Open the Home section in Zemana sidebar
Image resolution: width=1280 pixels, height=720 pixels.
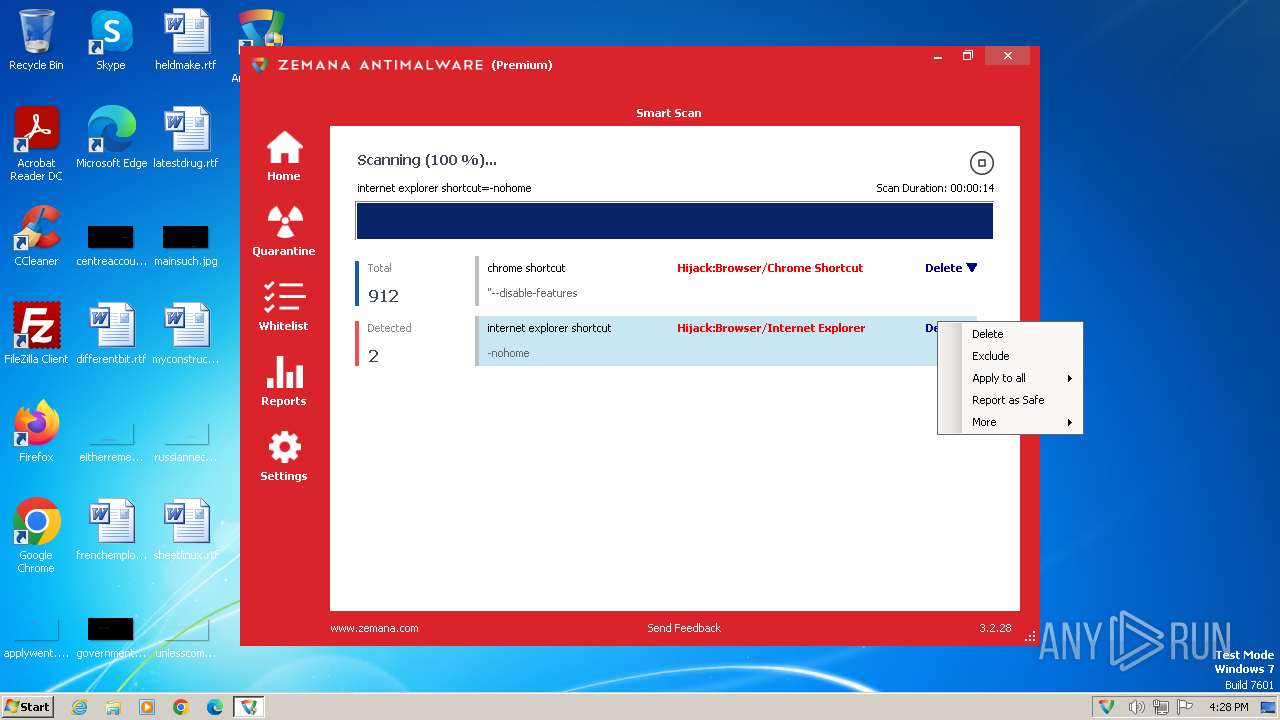coord(284,156)
